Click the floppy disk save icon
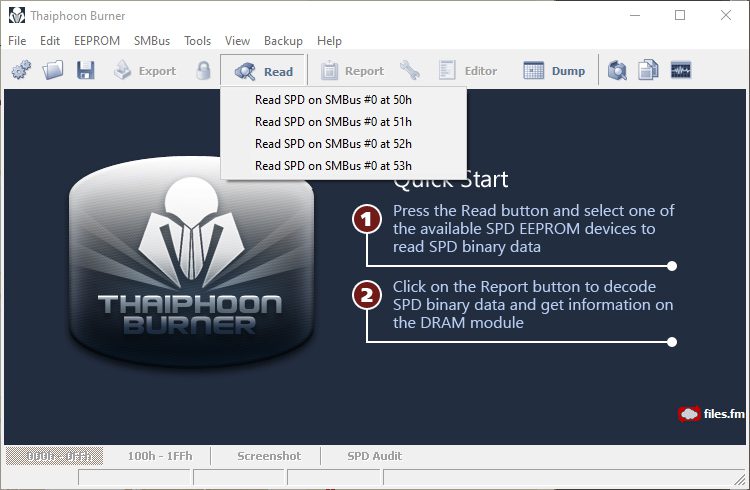This screenshot has width=750, height=490. click(x=85, y=71)
